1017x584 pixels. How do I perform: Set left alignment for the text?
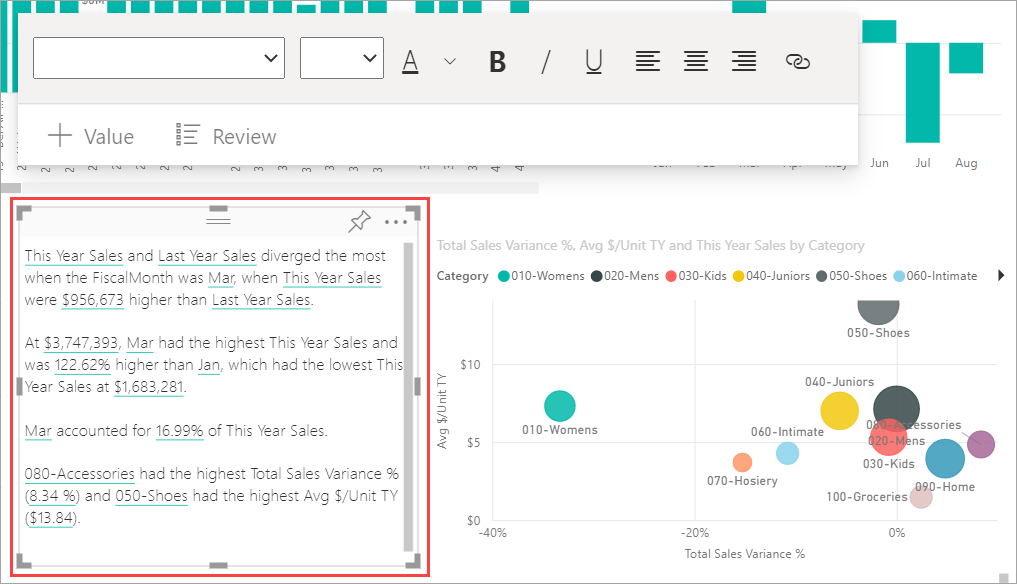[647, 61]
